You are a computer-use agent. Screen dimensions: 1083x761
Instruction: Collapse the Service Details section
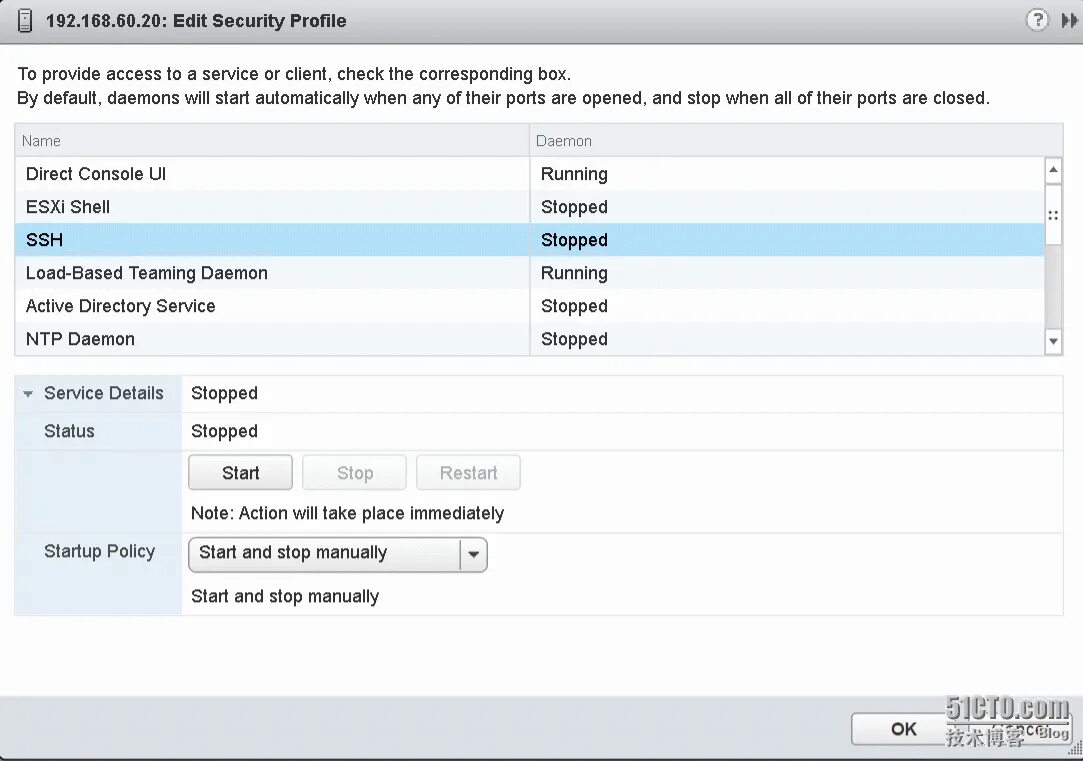pos(27,393)
